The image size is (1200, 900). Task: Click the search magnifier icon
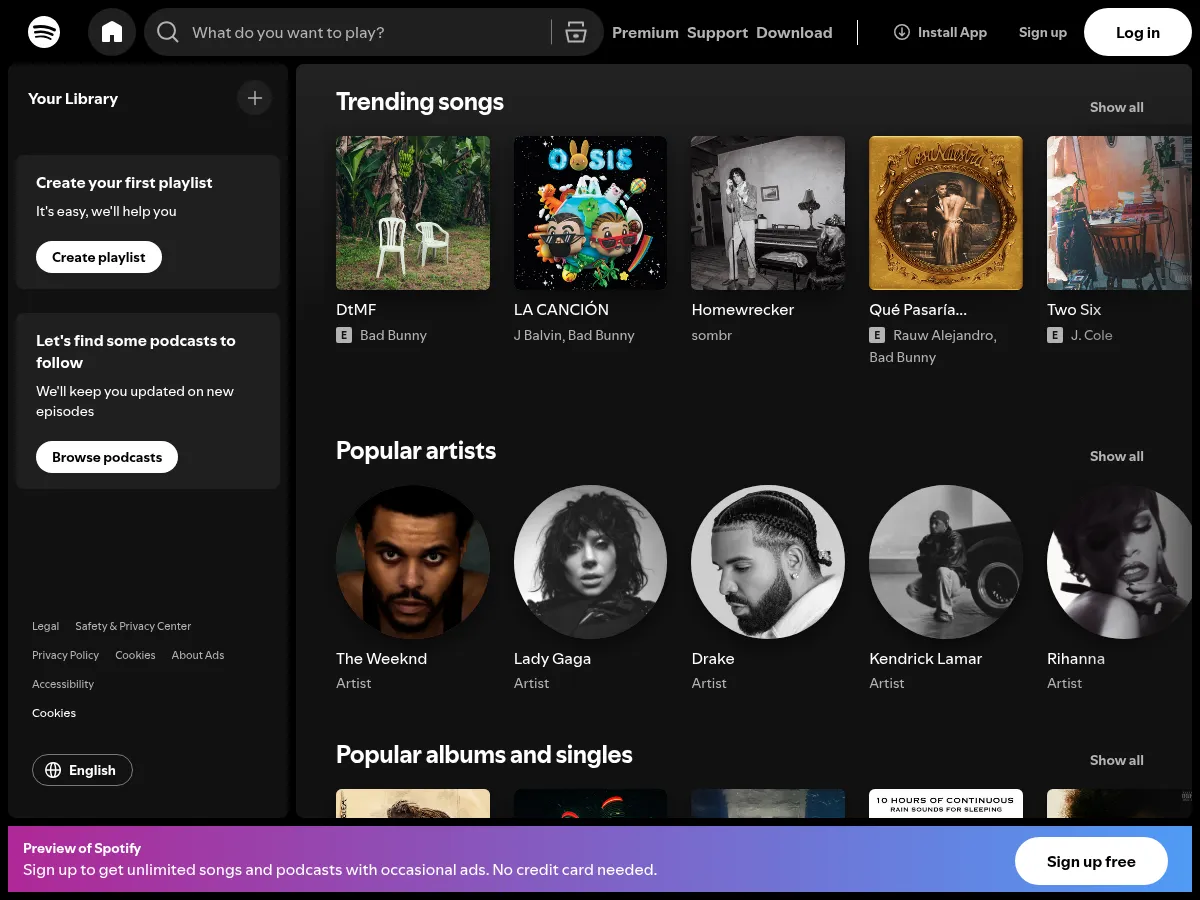(x=168, y=31)
